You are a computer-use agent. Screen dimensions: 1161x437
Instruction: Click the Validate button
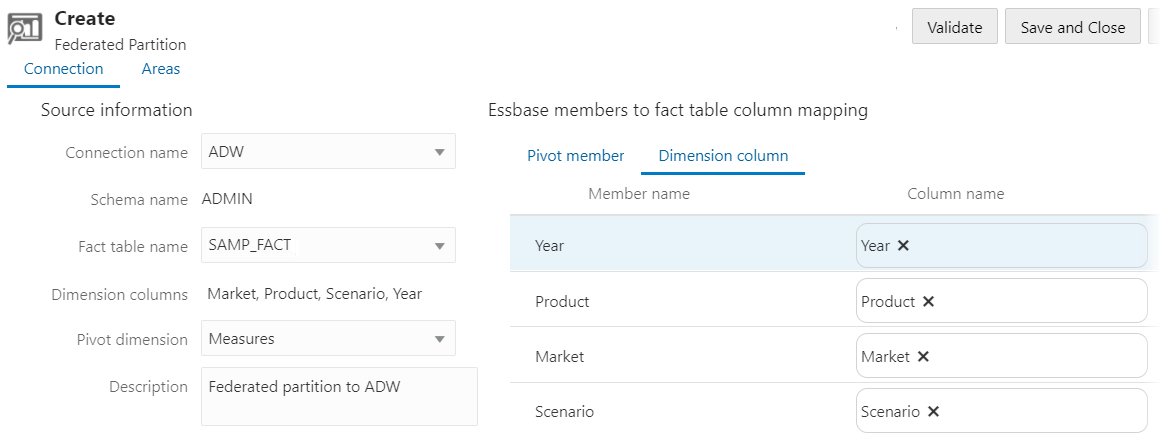pyautogui.click(x=954, y=27)
